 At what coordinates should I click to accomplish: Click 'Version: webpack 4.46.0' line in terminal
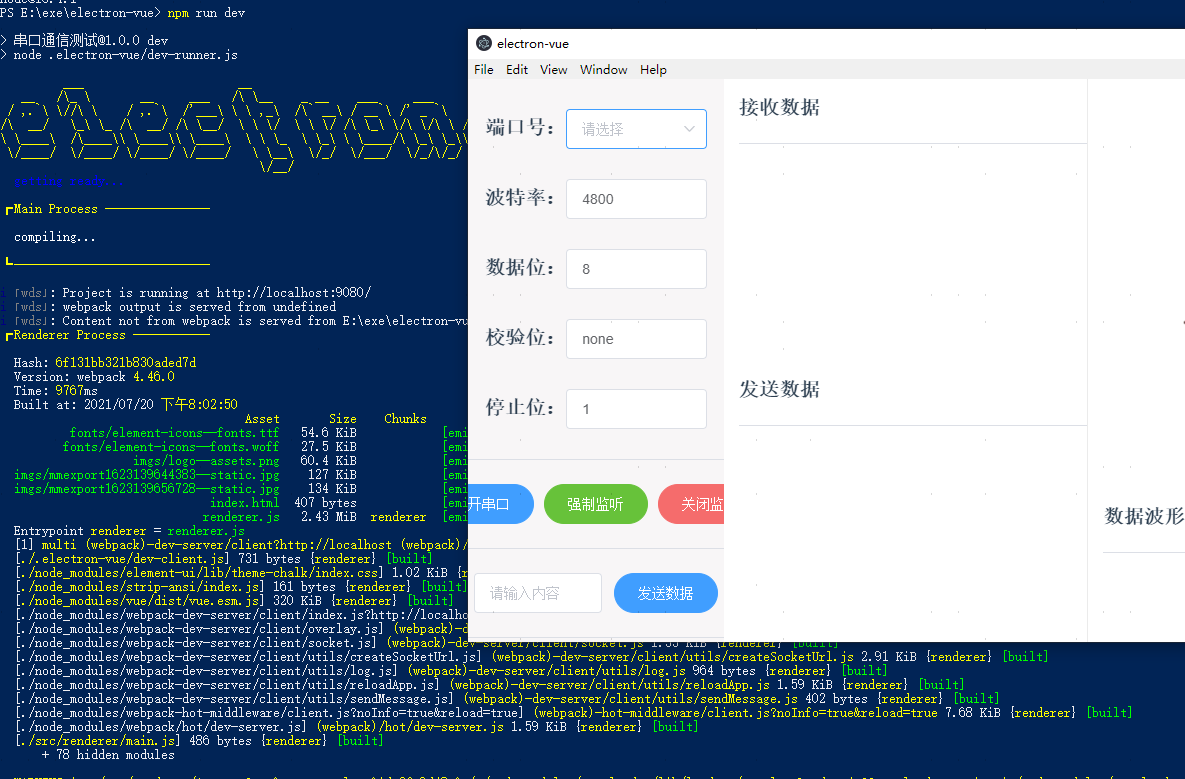(x=94, y=376)
